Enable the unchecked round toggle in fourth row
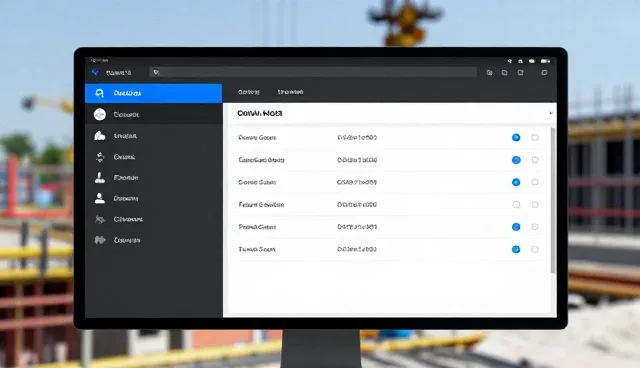Viewport: 640px width, 368px height. 516,204
